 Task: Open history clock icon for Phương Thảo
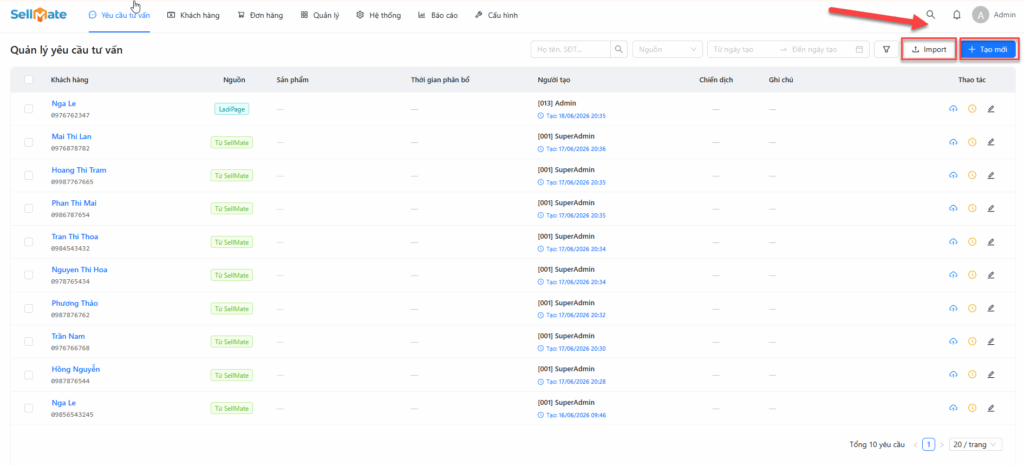click(x=972, y=308)
